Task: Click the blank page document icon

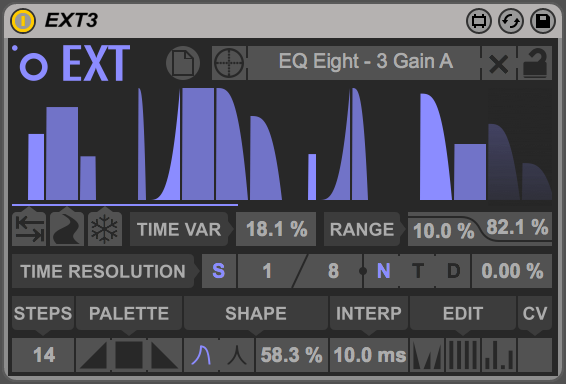Action: pyautogui.click(x=183, y=63)
